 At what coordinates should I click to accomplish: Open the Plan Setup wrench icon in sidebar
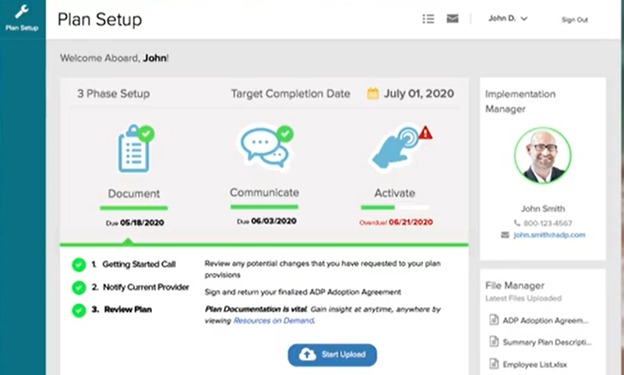[x=22, y=12]
